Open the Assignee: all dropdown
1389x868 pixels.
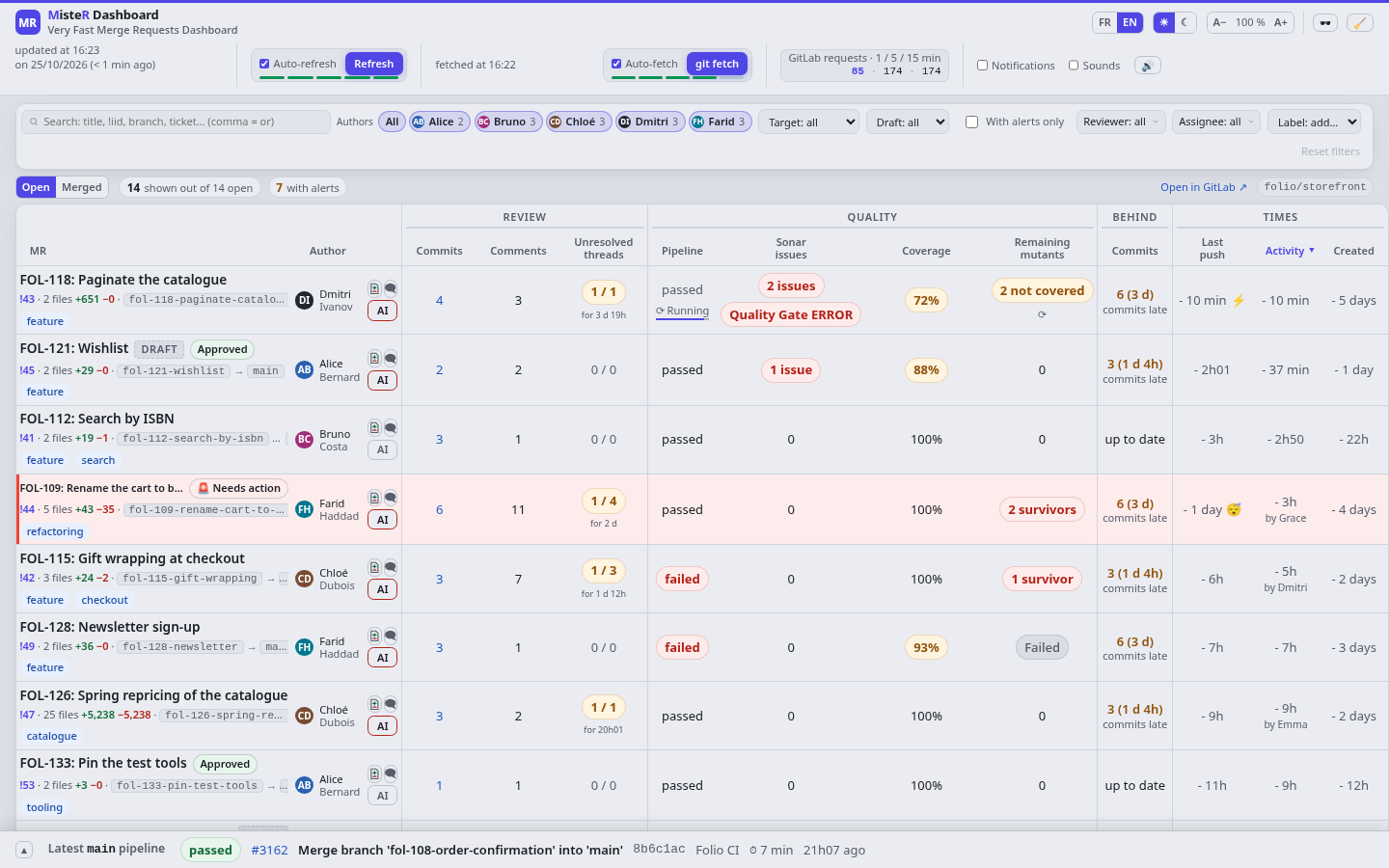[1215, 122]
